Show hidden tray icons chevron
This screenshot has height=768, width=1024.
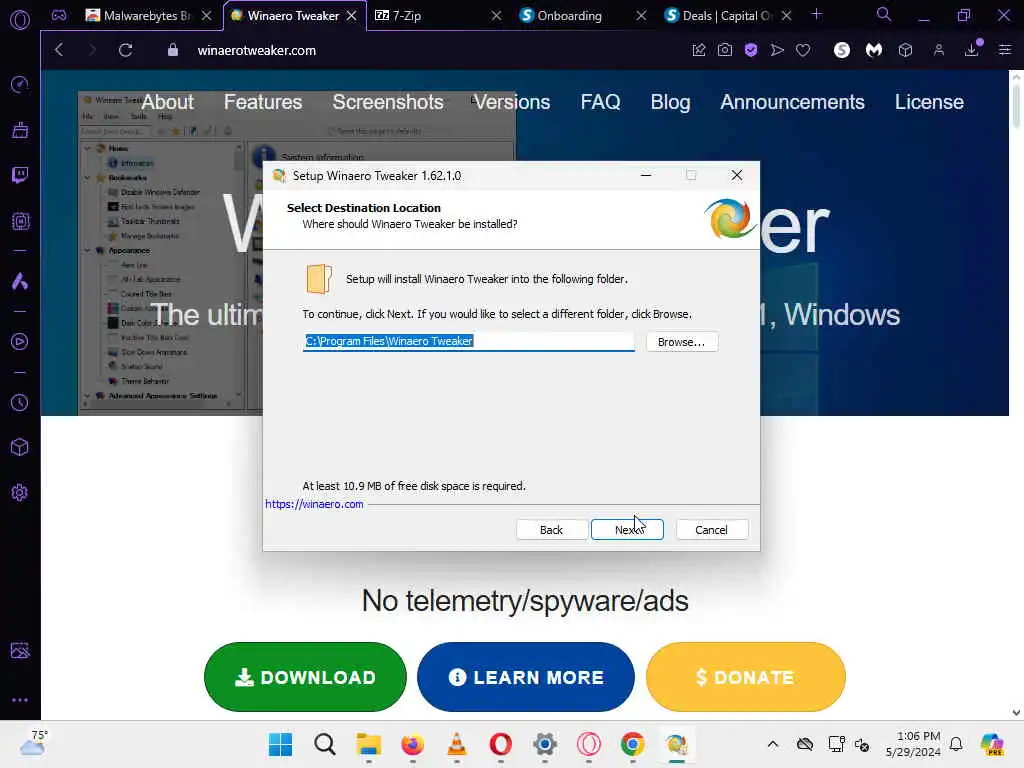click(773, 744)
